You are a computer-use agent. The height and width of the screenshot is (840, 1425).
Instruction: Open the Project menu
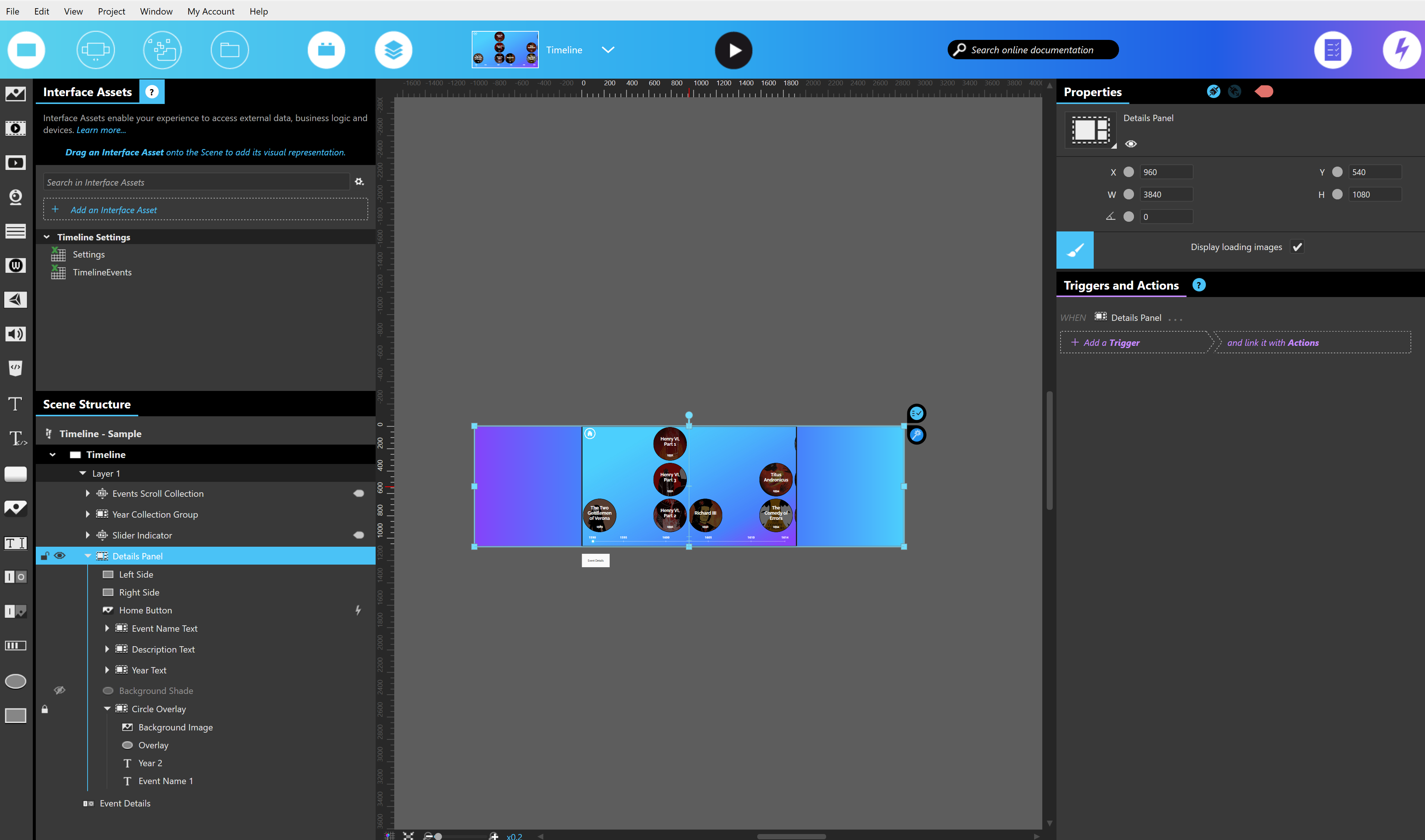(111, 11)
